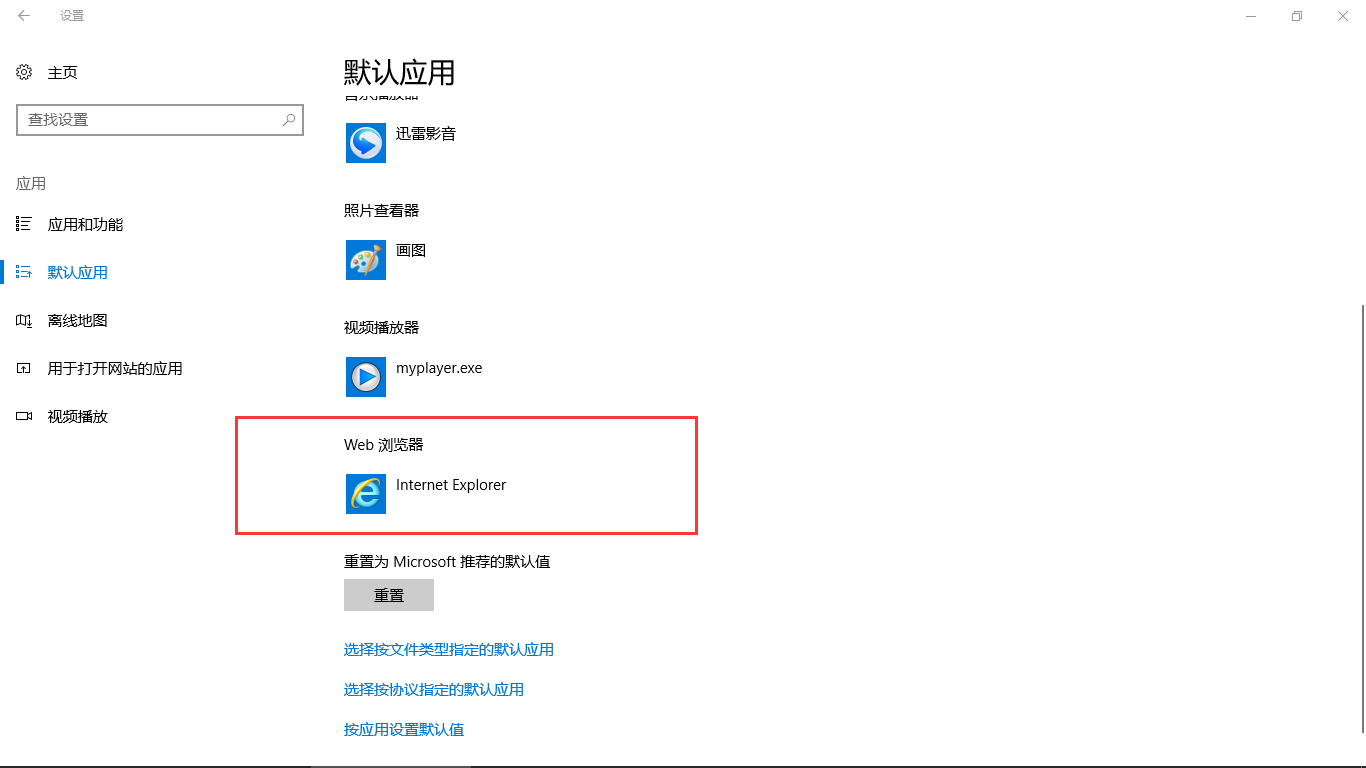Open the 迅雷影音 music player icon
This screenshot has width=1366, height=768.
tap(365, 142)
